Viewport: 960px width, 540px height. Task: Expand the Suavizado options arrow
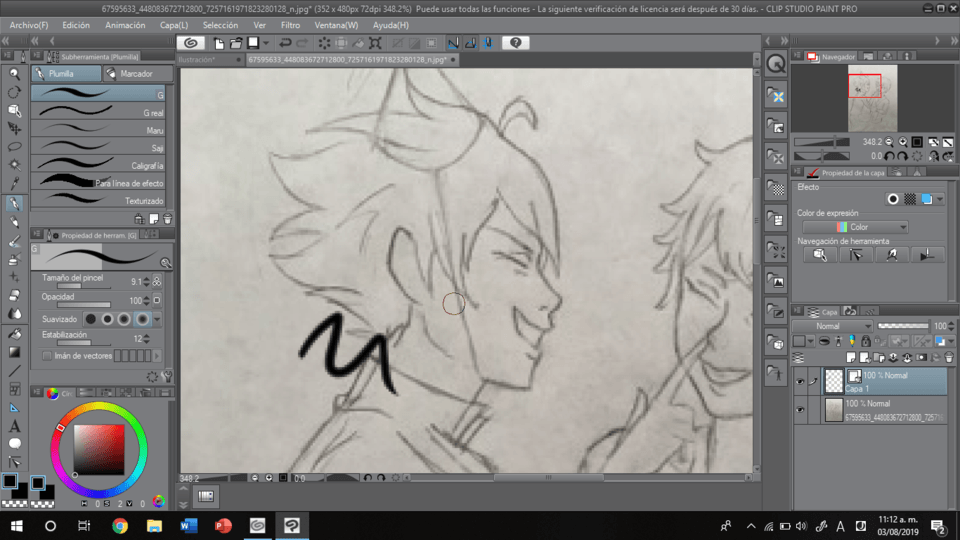click(157, 319)
